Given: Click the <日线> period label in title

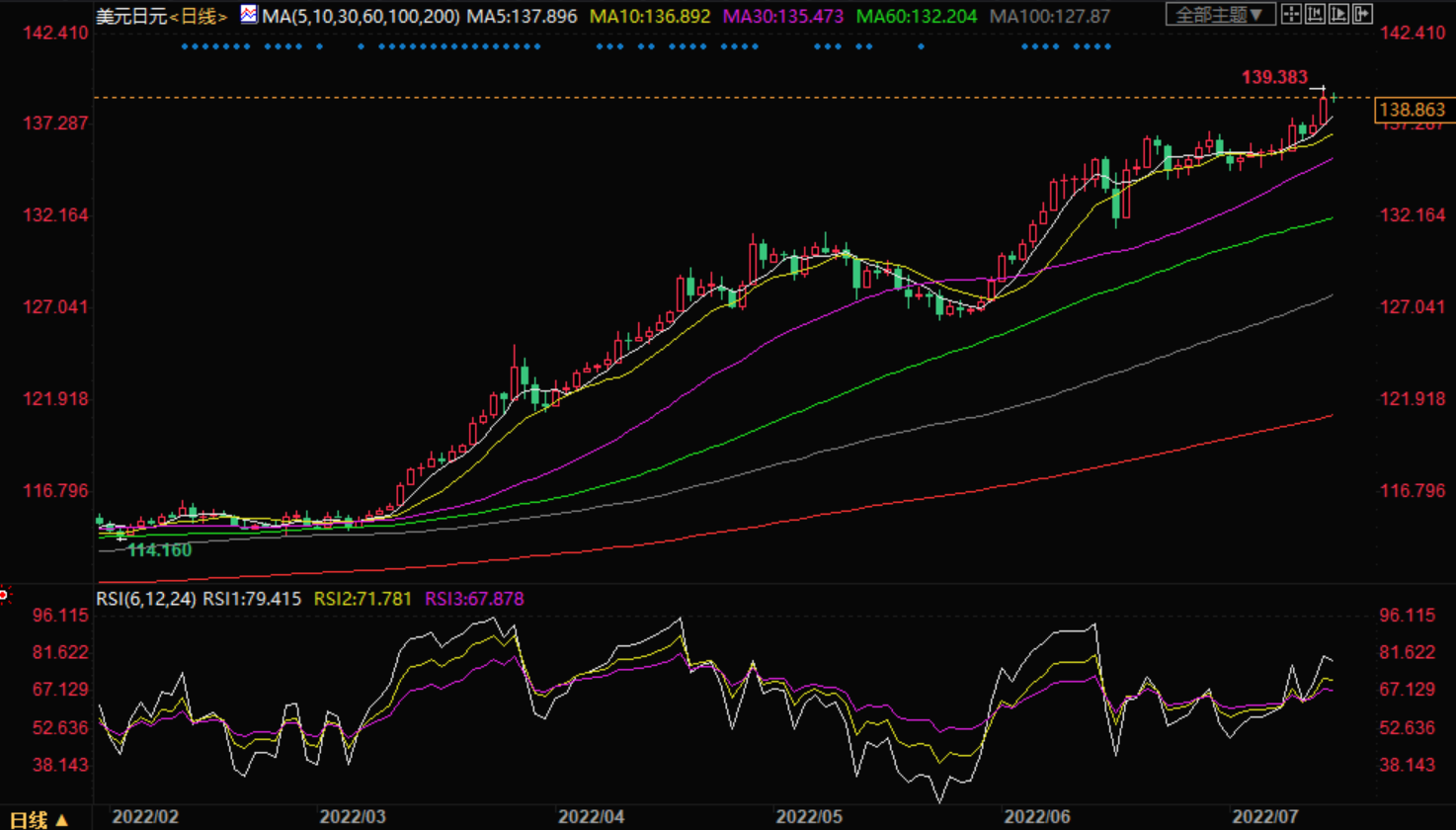Looking at the screenshot, I should pos(199,17).
